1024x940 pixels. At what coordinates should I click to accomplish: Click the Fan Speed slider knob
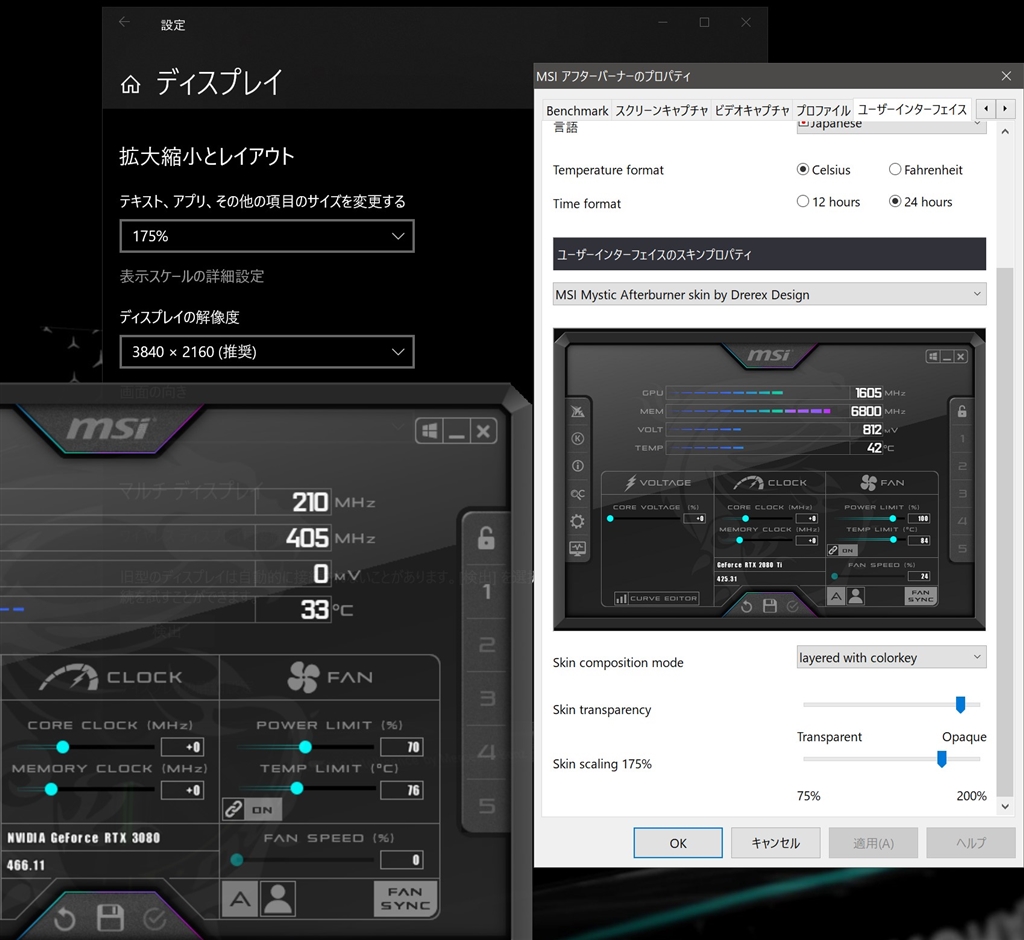(237, 860)
